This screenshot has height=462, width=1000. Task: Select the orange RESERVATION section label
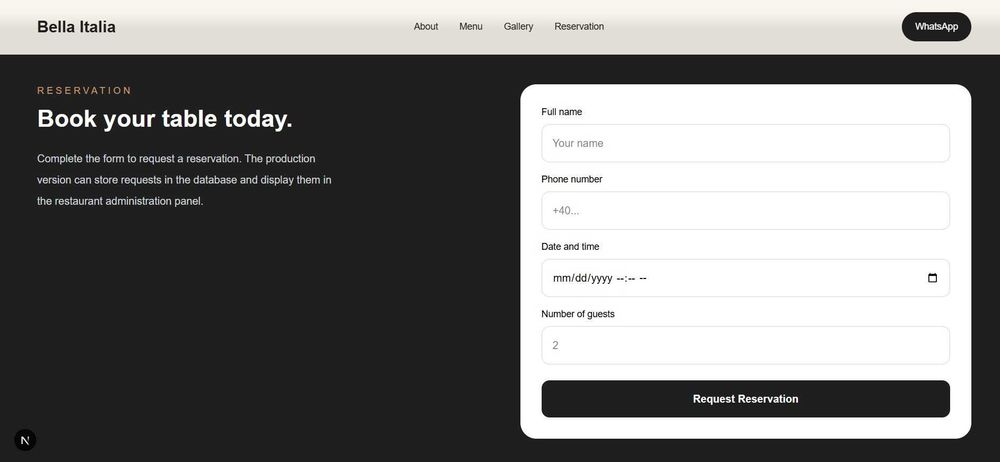pos(84,91)
